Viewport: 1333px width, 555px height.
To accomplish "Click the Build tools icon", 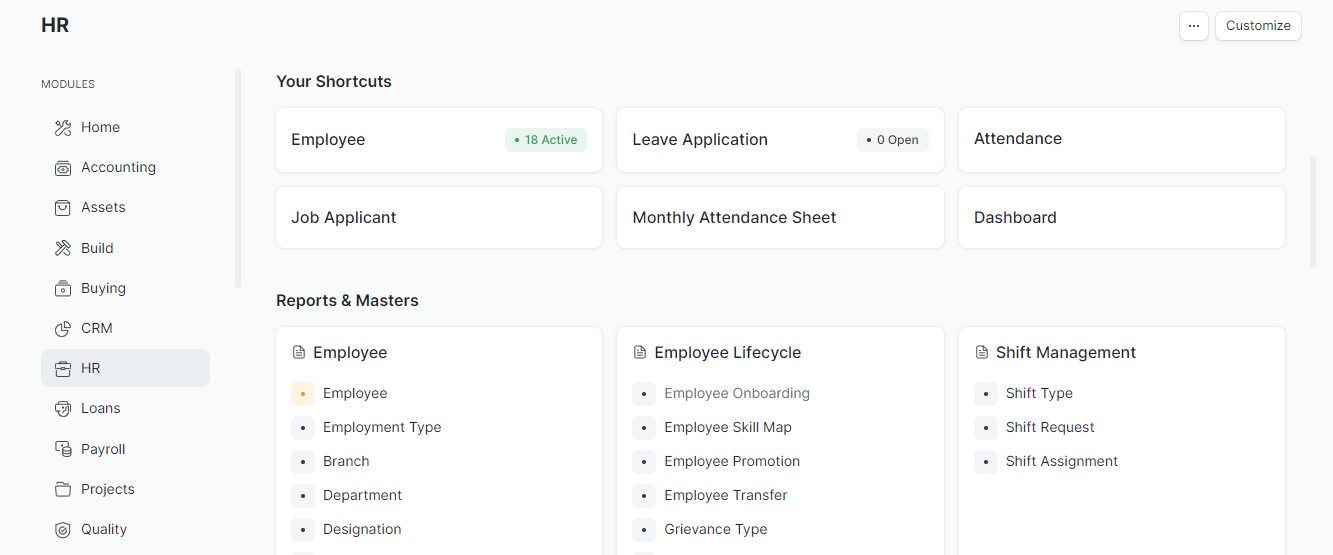I will pos(63,248).
